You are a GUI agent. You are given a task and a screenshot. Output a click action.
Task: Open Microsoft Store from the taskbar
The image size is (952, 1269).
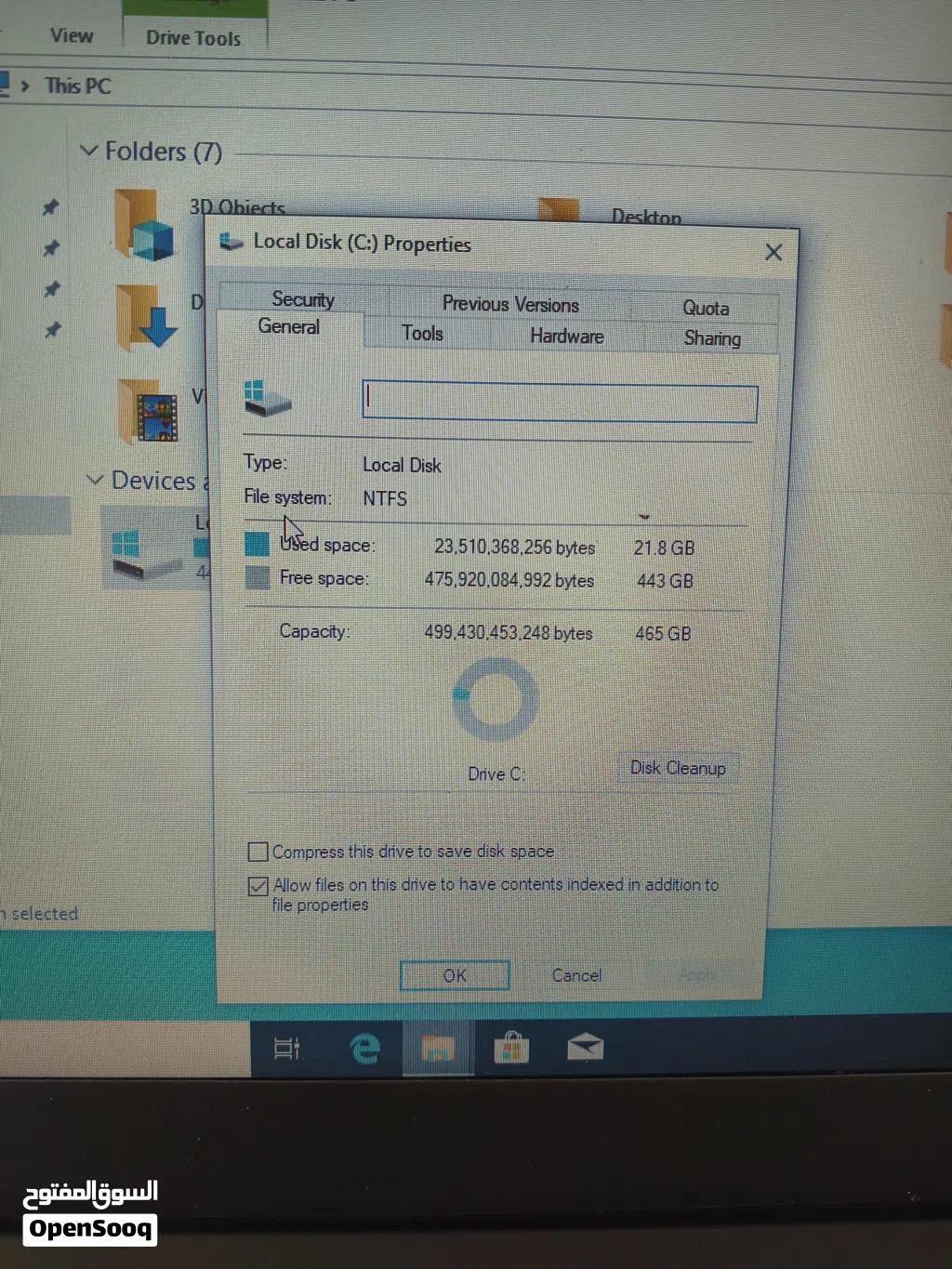[x=510, y=1049]
